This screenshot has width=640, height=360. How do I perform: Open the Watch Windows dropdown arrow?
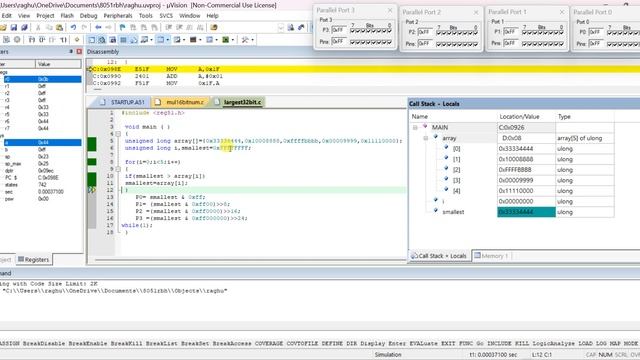point(151,40)
